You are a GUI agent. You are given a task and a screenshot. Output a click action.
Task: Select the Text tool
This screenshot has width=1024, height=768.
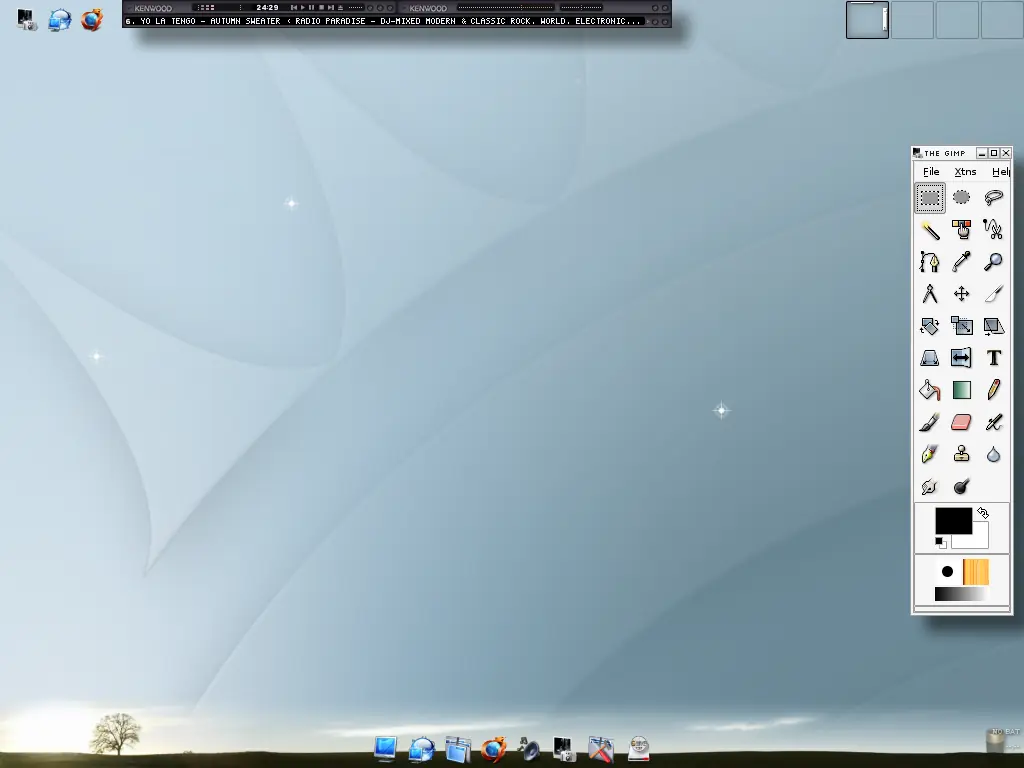coord(993,358)
